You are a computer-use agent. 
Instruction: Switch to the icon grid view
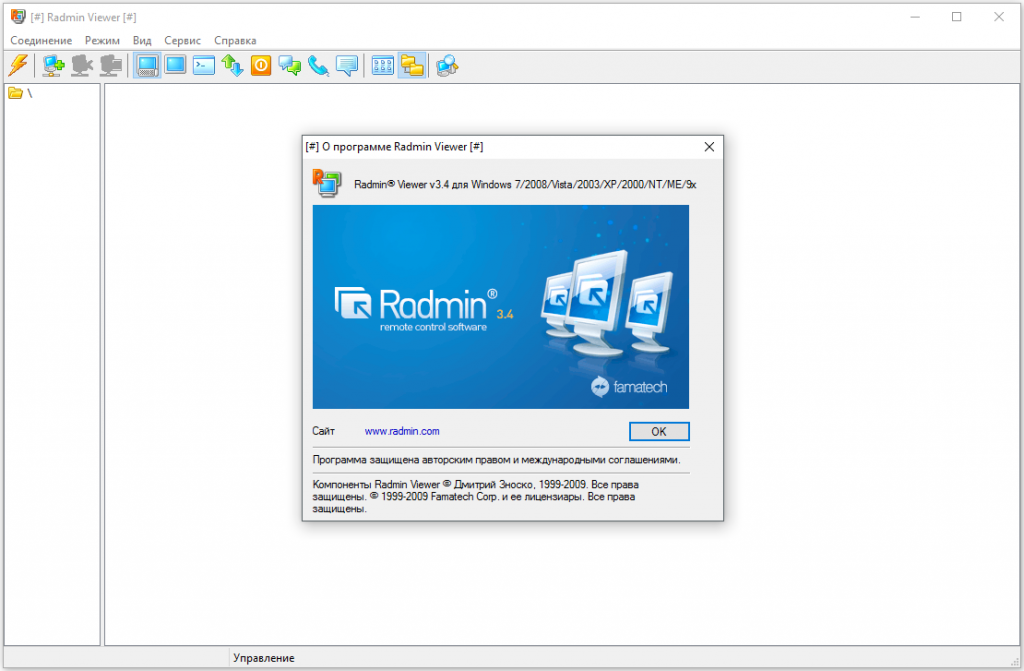[383, 65]
